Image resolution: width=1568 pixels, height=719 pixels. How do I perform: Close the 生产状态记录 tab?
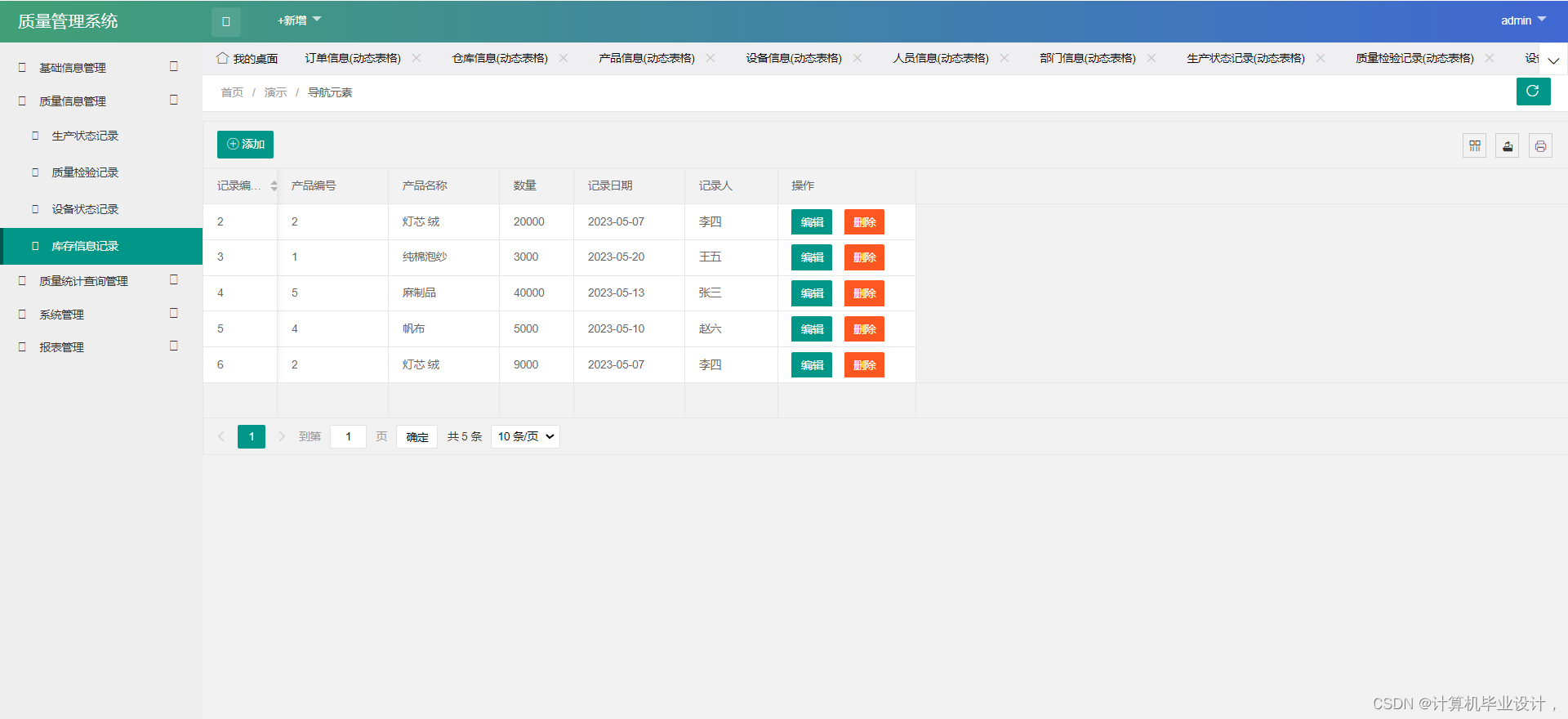pyautogui.click(x=1321, y=58)
